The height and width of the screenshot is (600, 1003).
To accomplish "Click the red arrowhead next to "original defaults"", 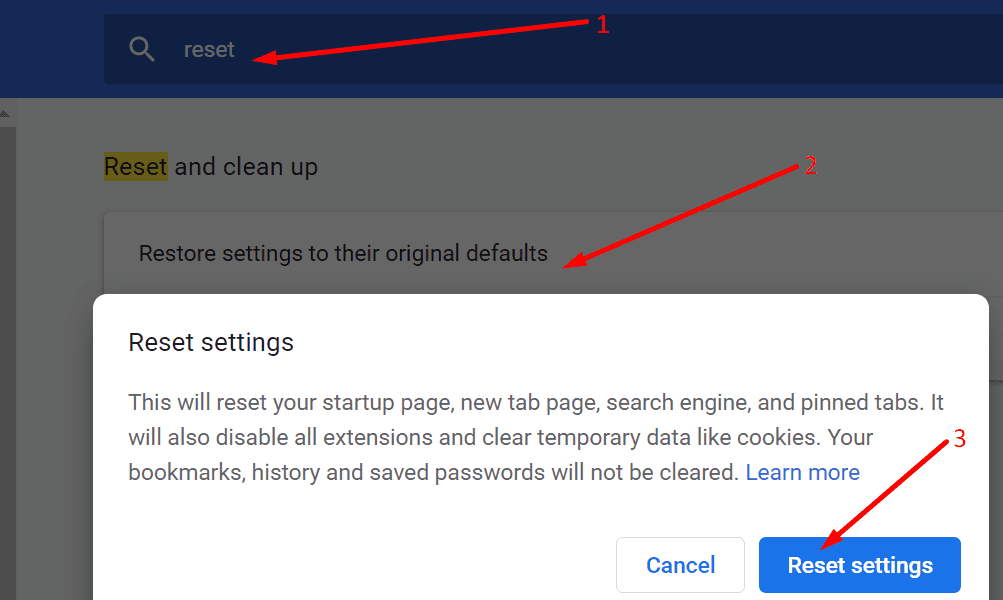I will coord(574,260).
